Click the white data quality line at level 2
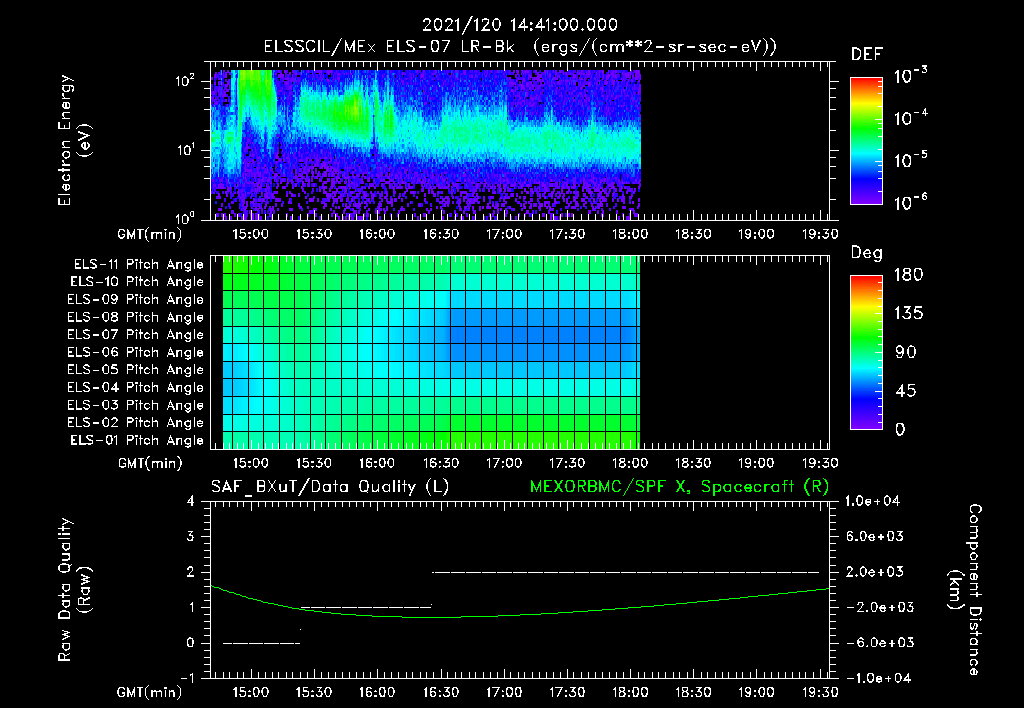Screen dimensions: 1024x708 coord(626,572)
